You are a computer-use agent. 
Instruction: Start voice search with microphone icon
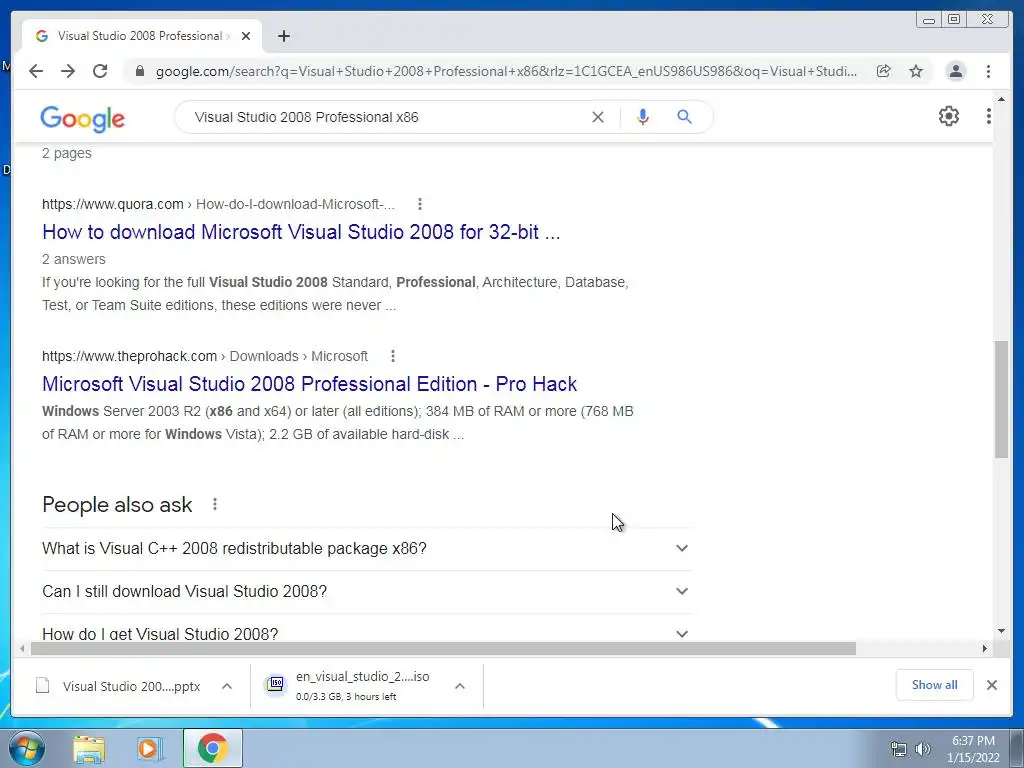coord(643,117)
